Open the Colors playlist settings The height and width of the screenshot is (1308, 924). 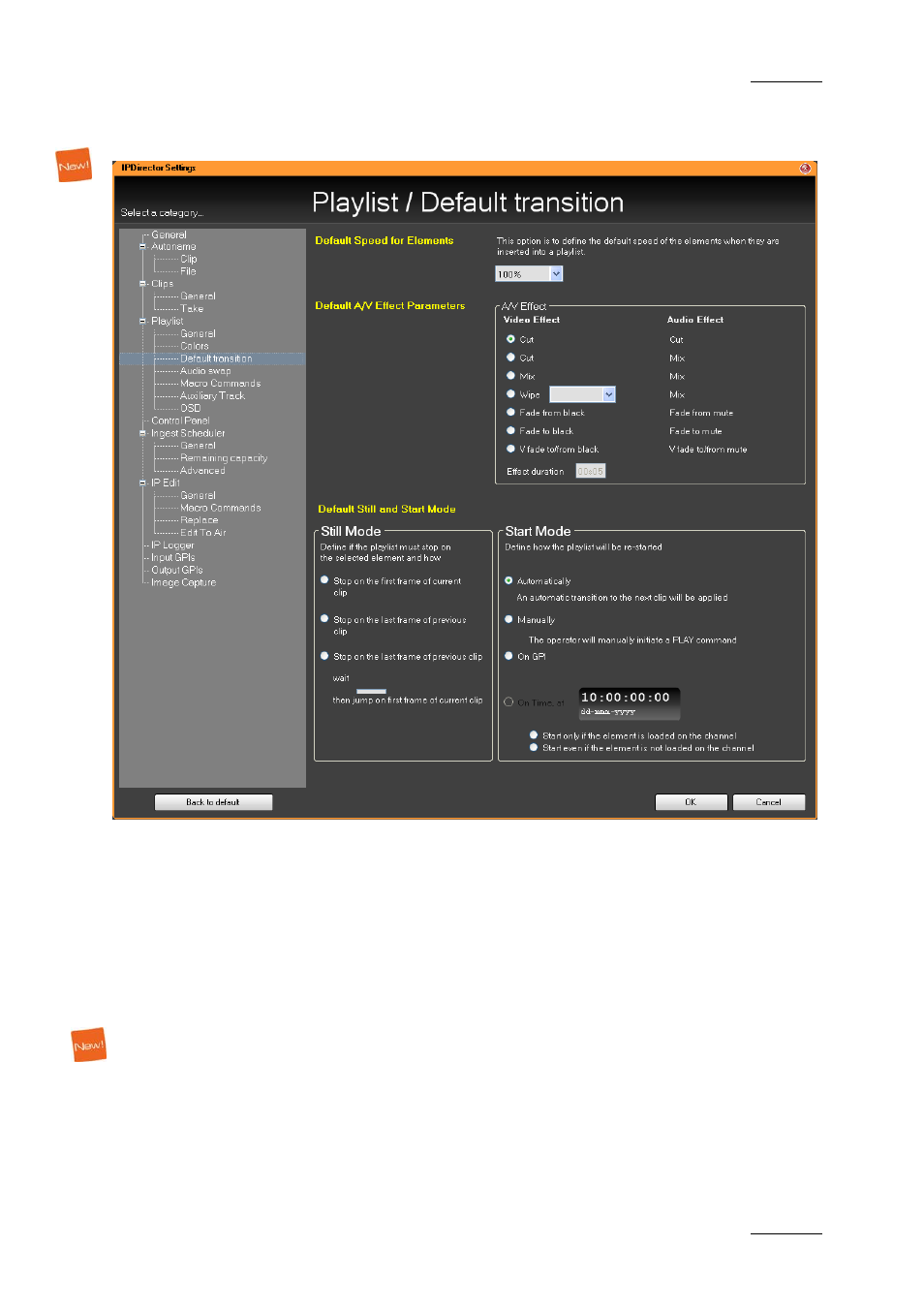point(195,346)
